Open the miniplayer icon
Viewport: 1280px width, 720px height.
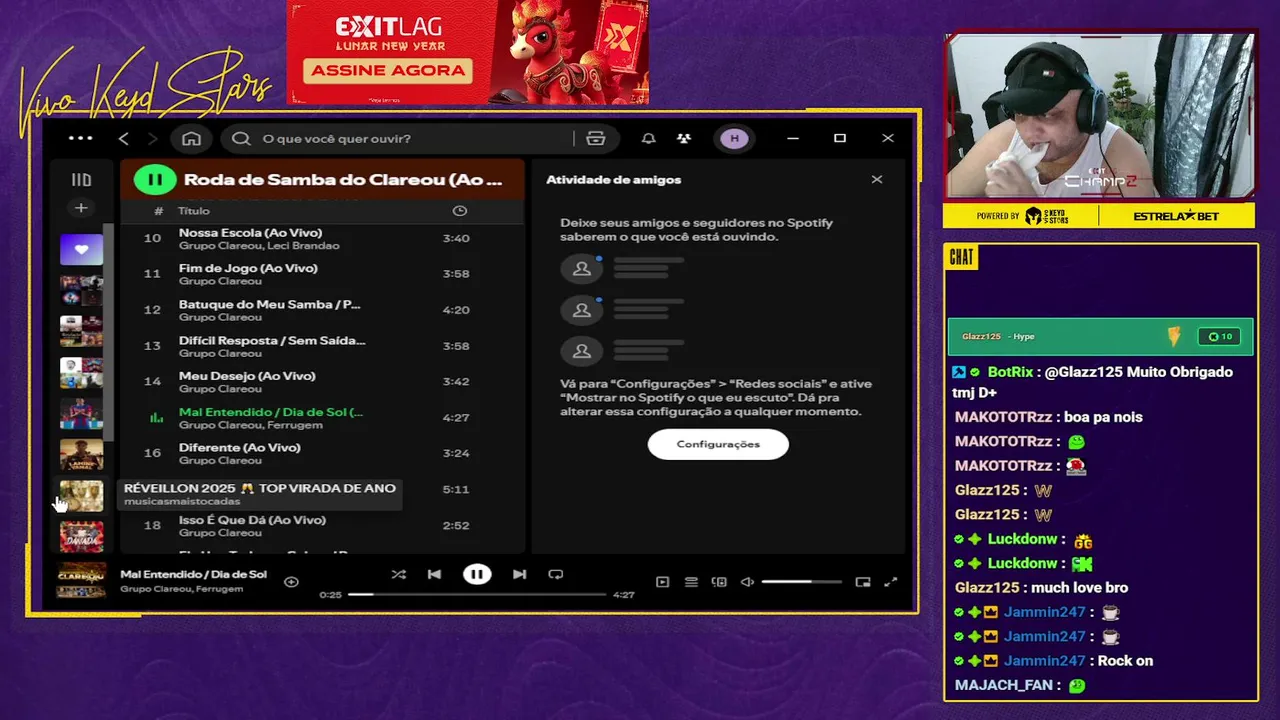(863, 582)
